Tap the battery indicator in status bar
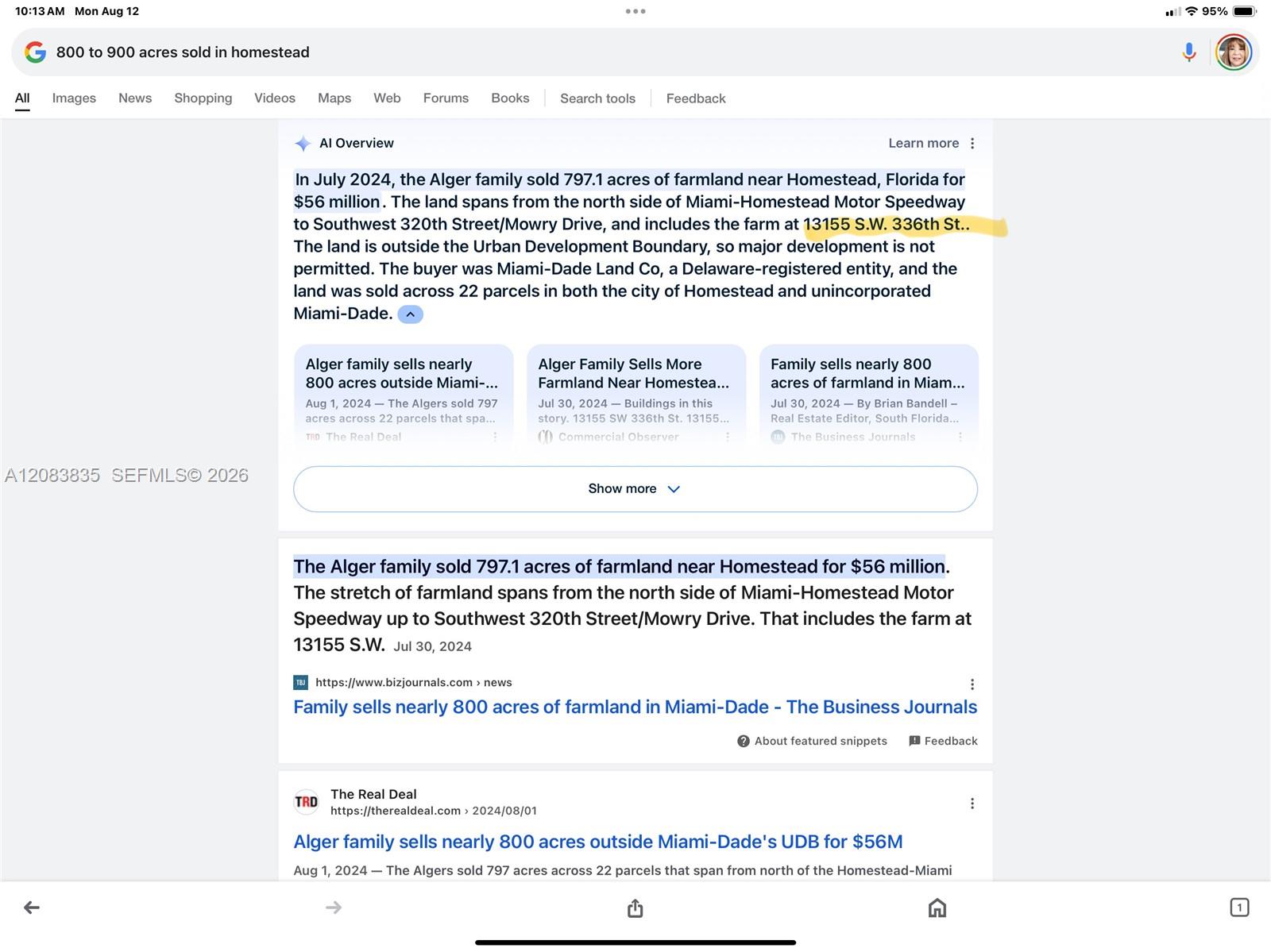The height and width of the screenshot is (952, 1271). pos(1245,11)
